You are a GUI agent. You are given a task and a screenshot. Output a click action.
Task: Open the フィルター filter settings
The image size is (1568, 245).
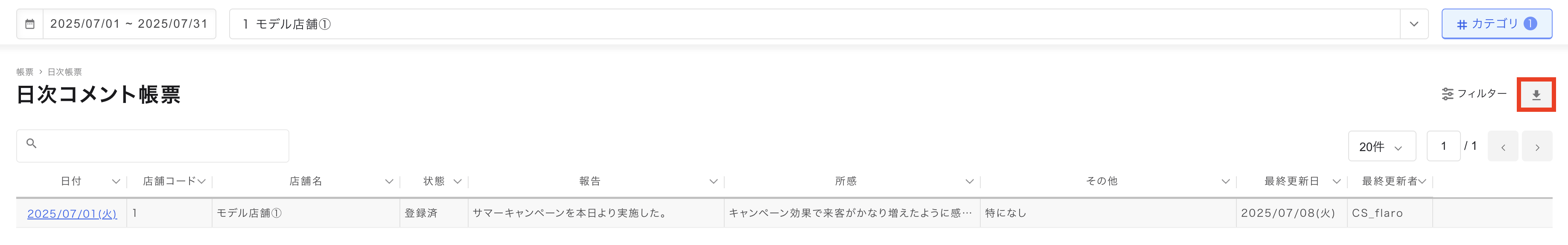tap(1474, 94)
